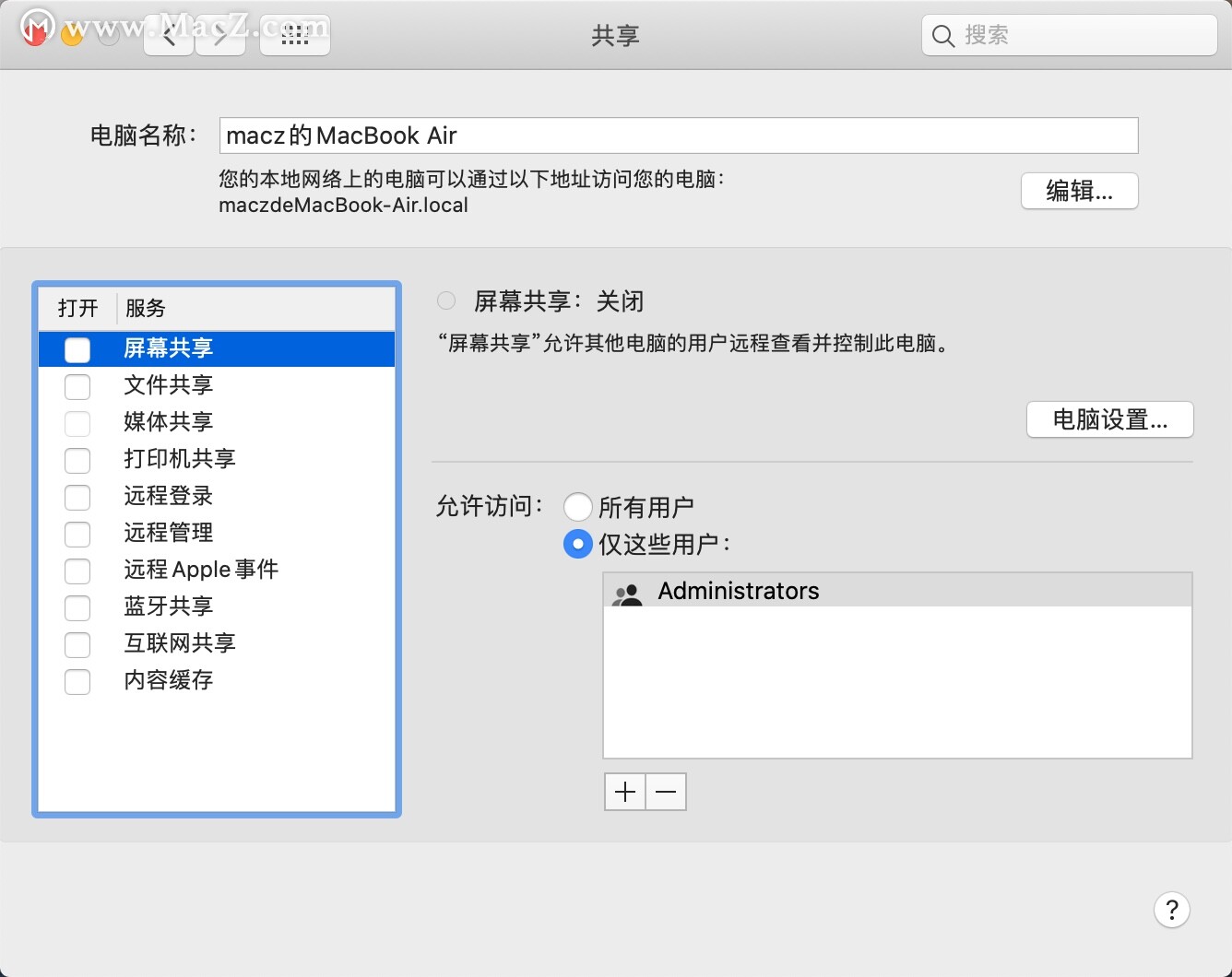Select 远程登录 service row

pos(217,496)
